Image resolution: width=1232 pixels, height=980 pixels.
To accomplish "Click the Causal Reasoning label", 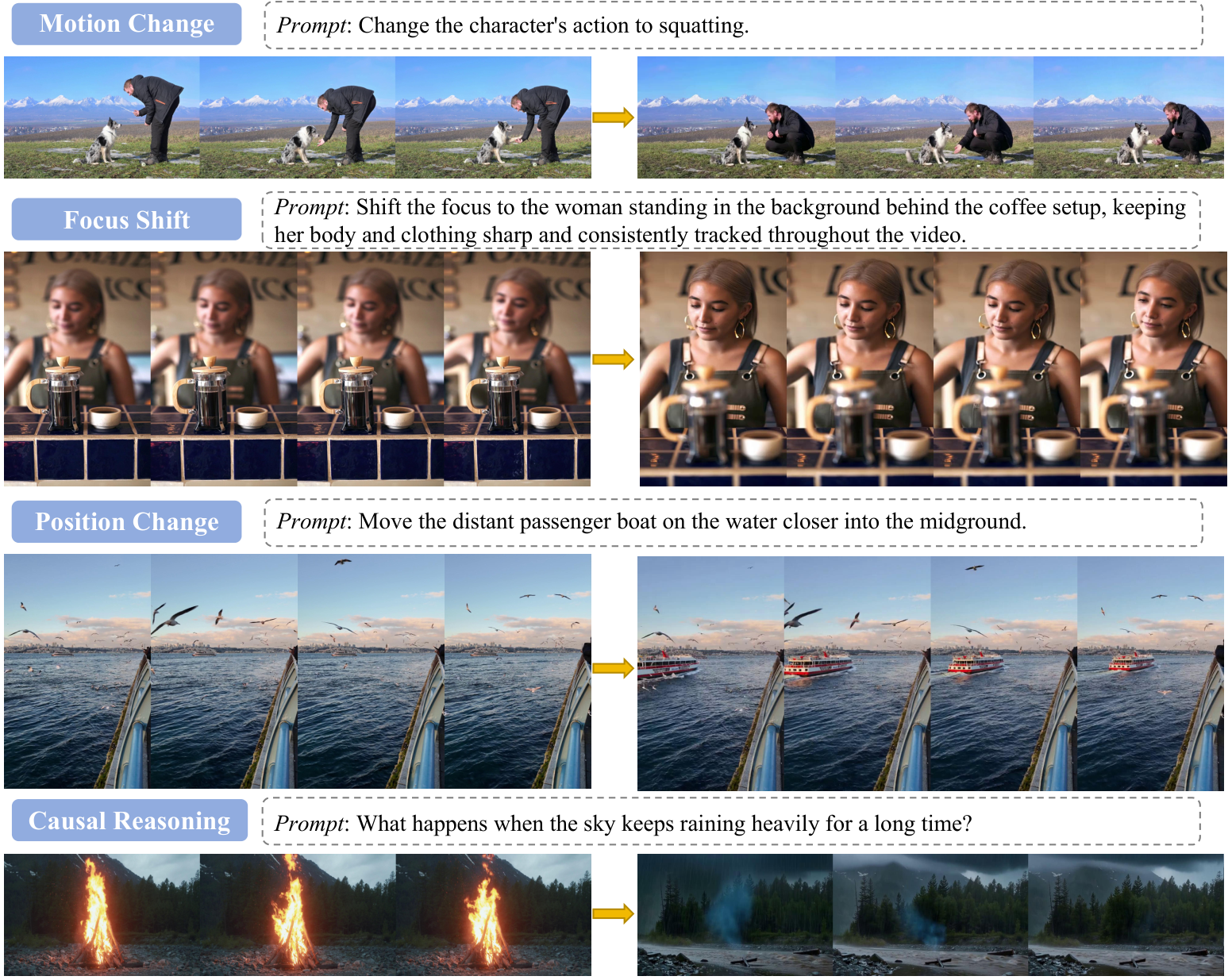I will 129,821.
